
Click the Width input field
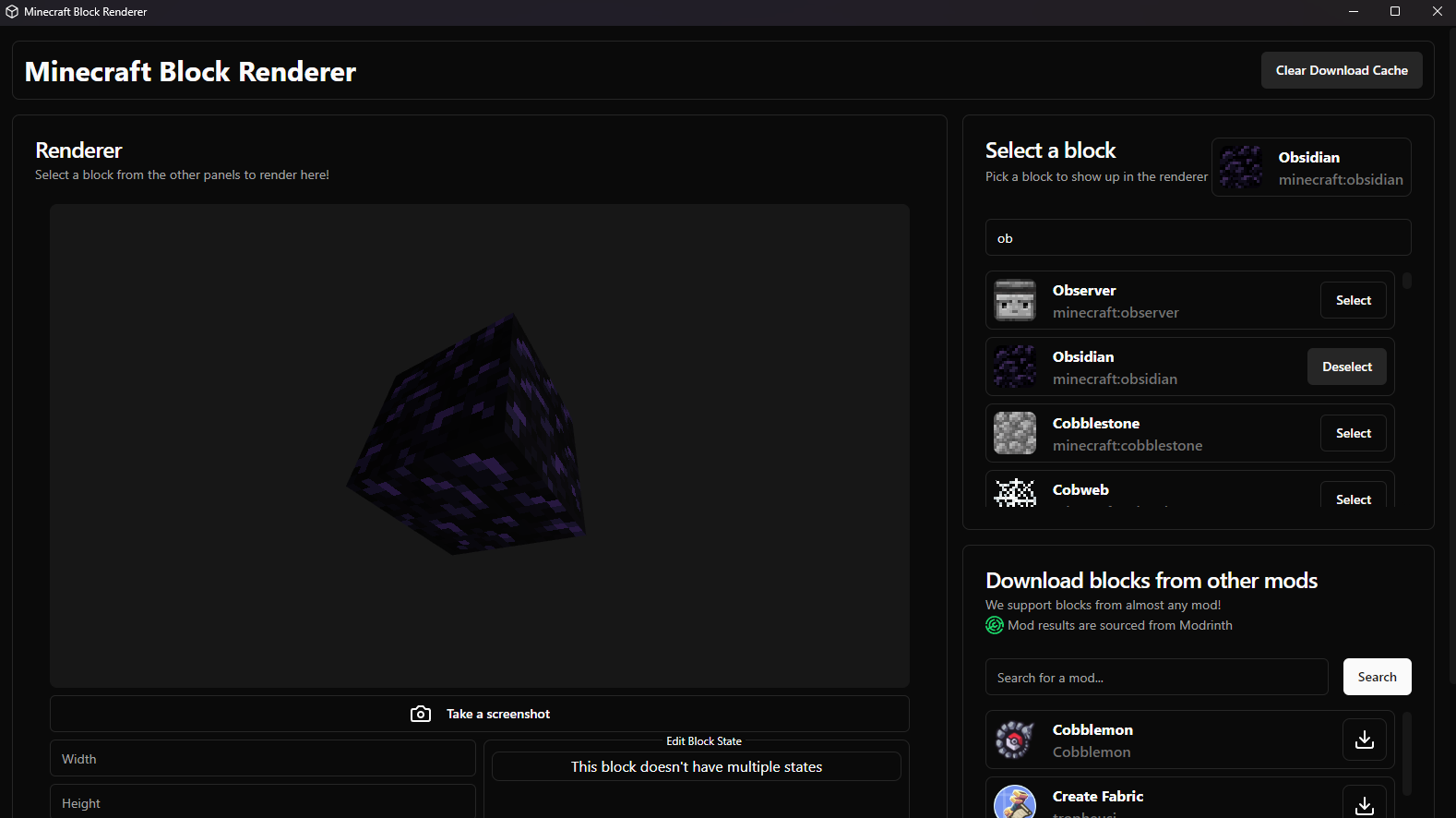[x=263, y=758]
